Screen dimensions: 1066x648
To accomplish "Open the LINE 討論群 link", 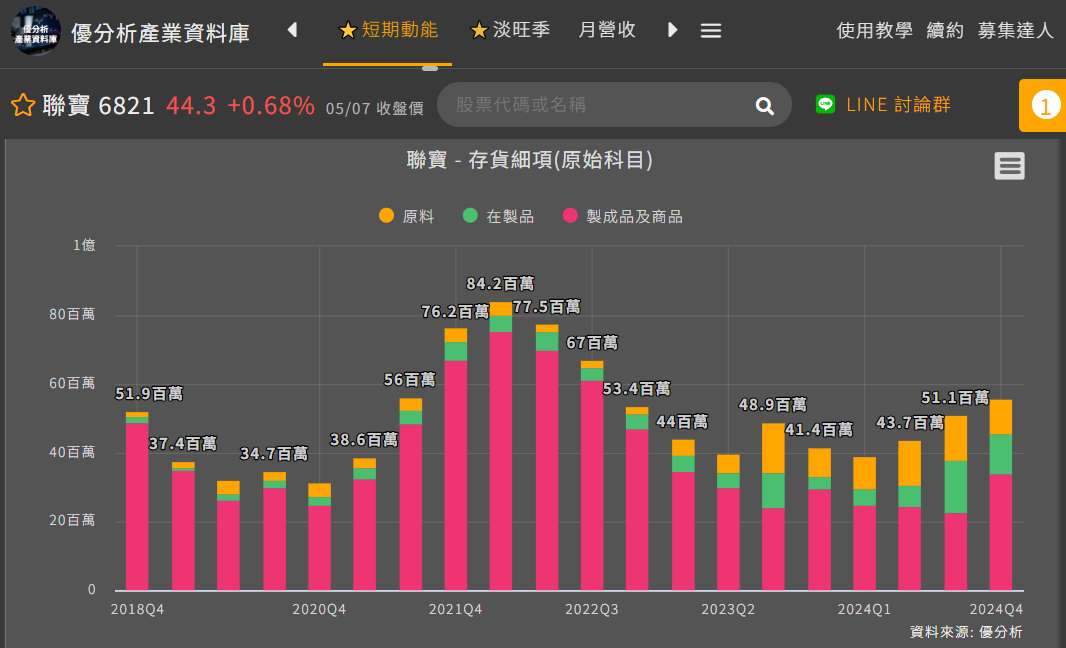I will (898, 105).
